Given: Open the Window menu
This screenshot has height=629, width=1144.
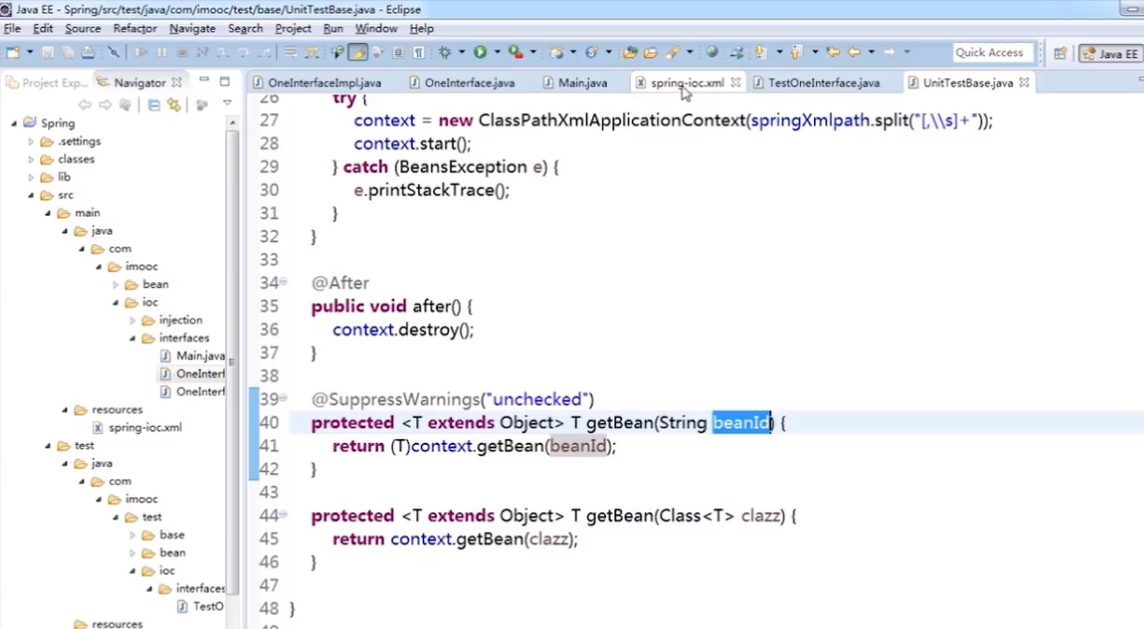Looking at the screenshot, I should 376,28.
